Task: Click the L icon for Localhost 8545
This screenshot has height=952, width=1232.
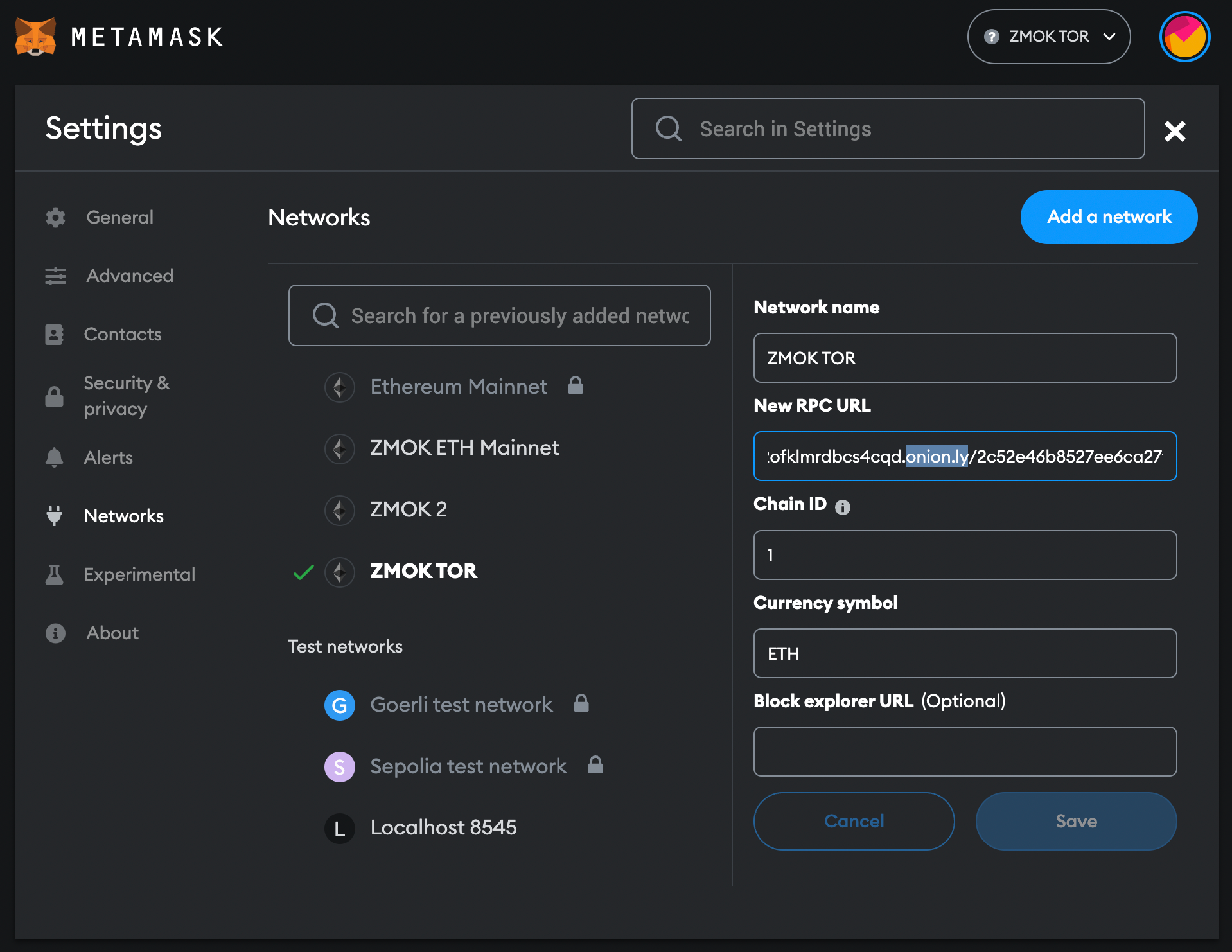Action: point(339,829)
